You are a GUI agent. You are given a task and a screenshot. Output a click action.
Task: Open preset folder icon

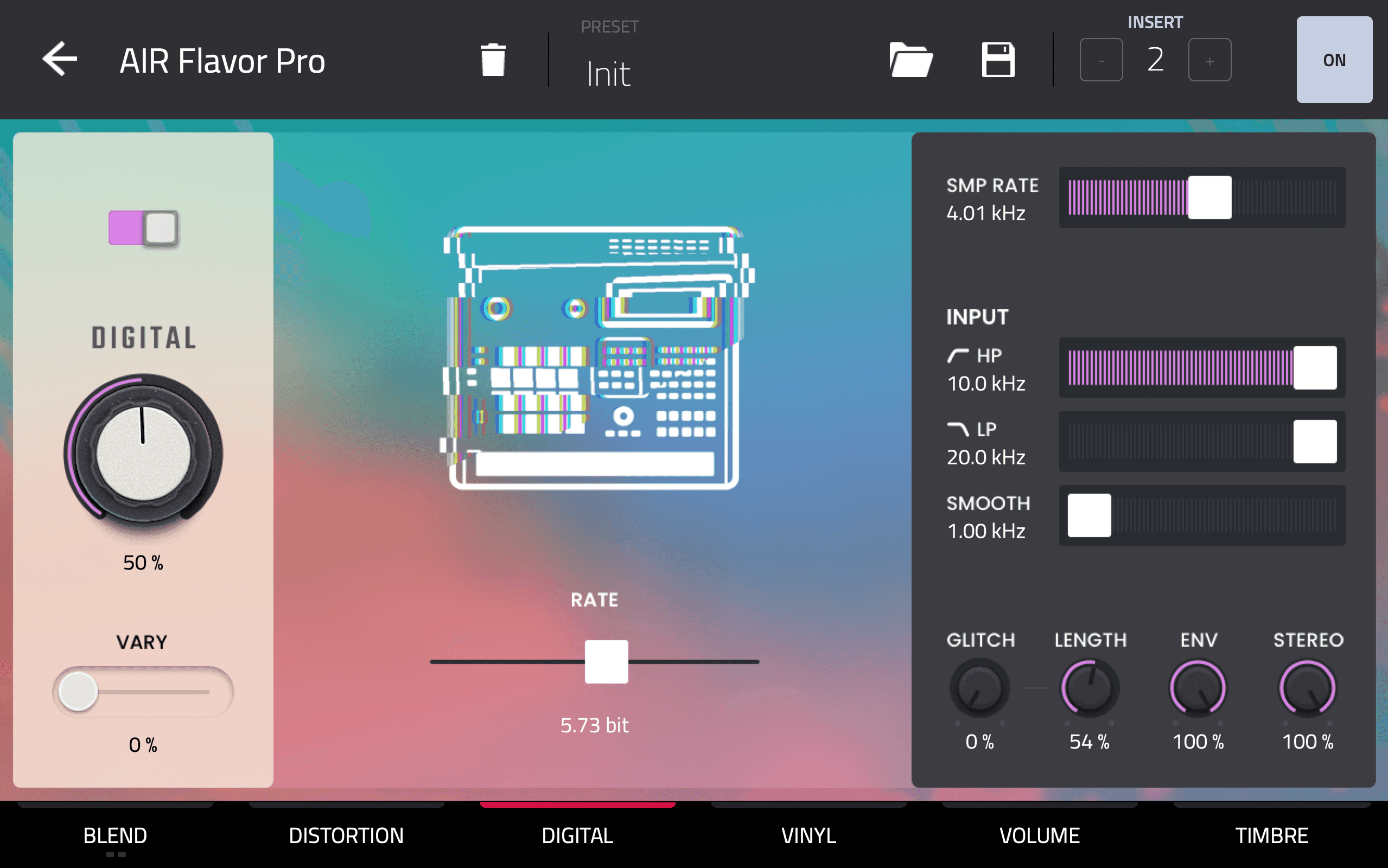pos(911,60)
